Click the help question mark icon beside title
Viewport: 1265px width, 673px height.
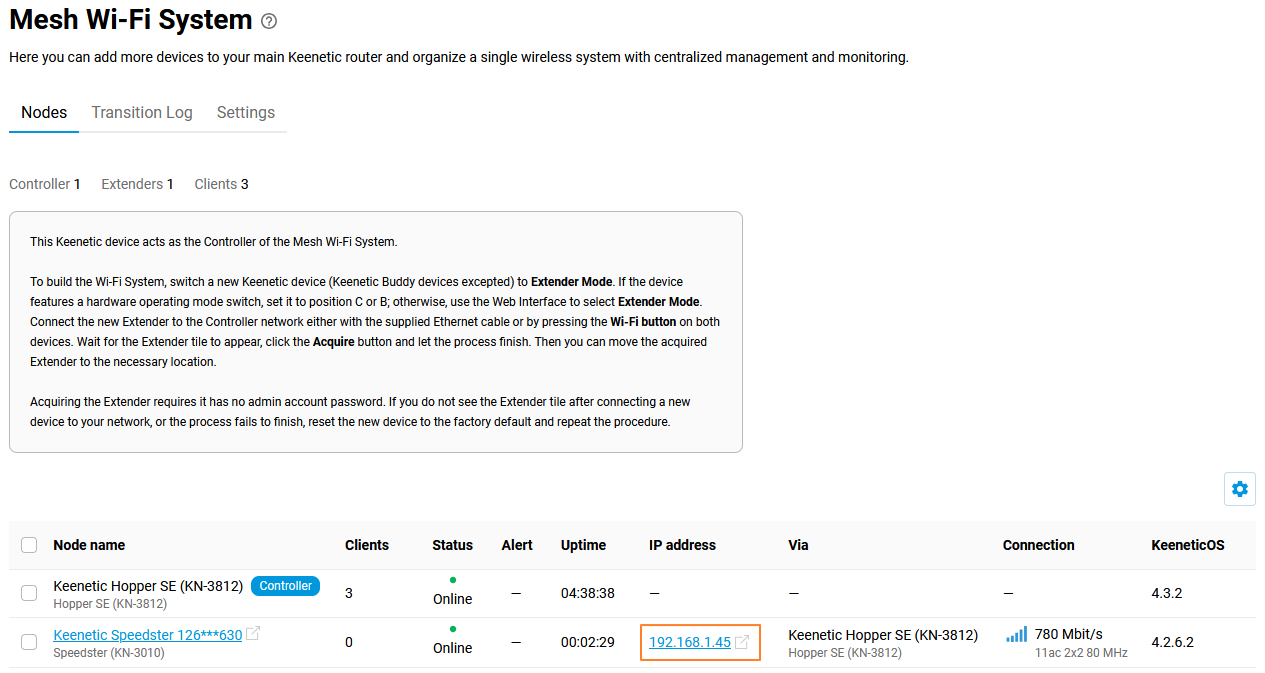[268, 21]
